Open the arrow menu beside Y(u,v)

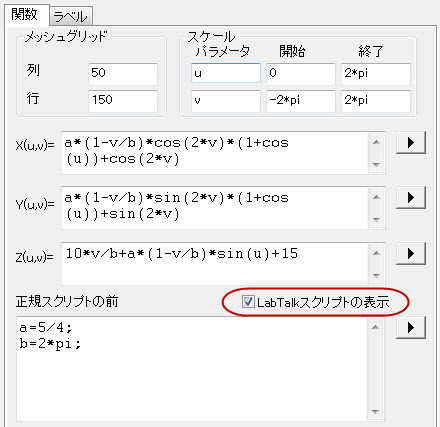pyautogui.click(x=411, y=198)
